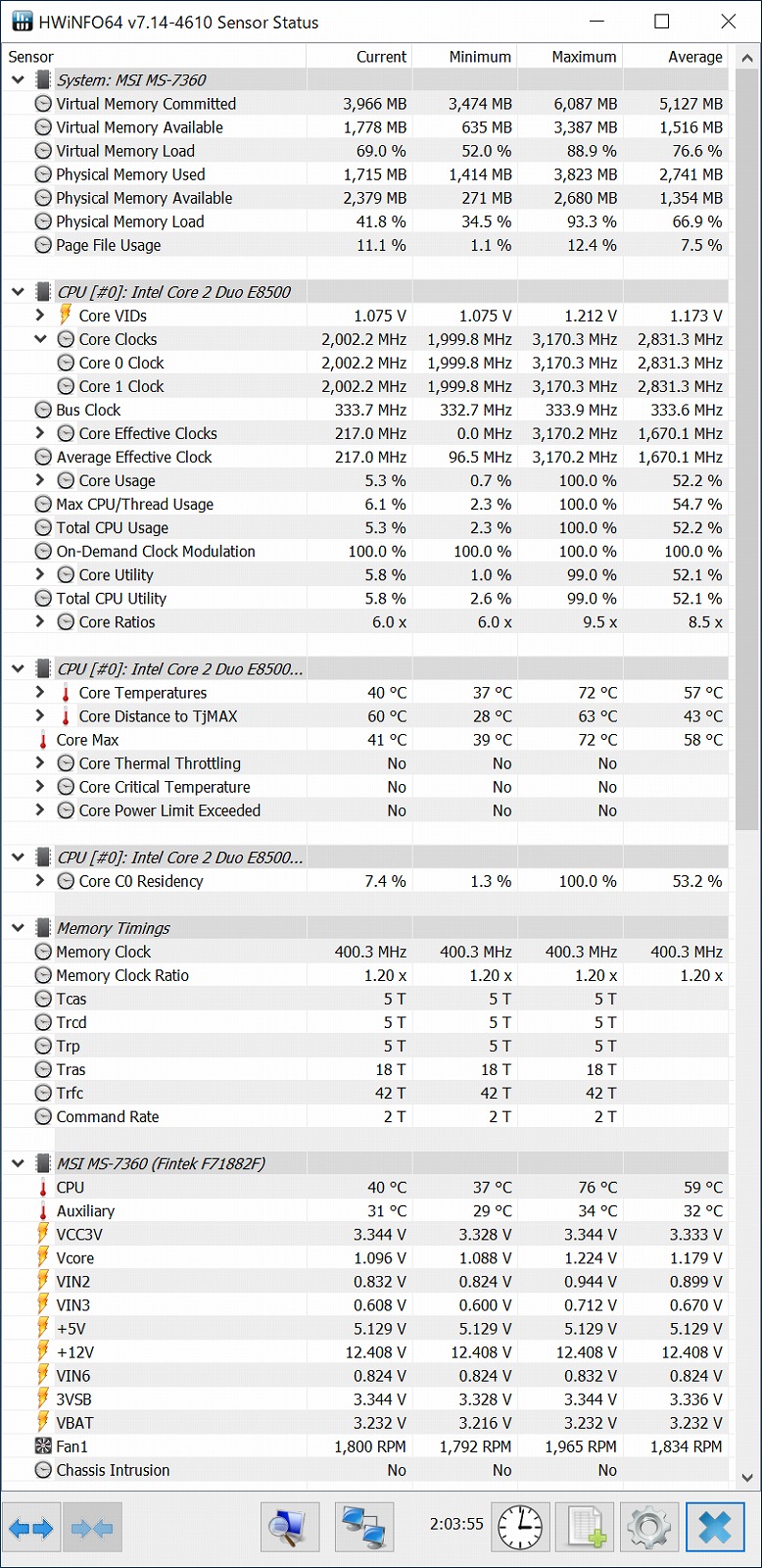Expand the Core VIDs row
The width and height of the screenshot is (762, 1568).
[40, 316]
